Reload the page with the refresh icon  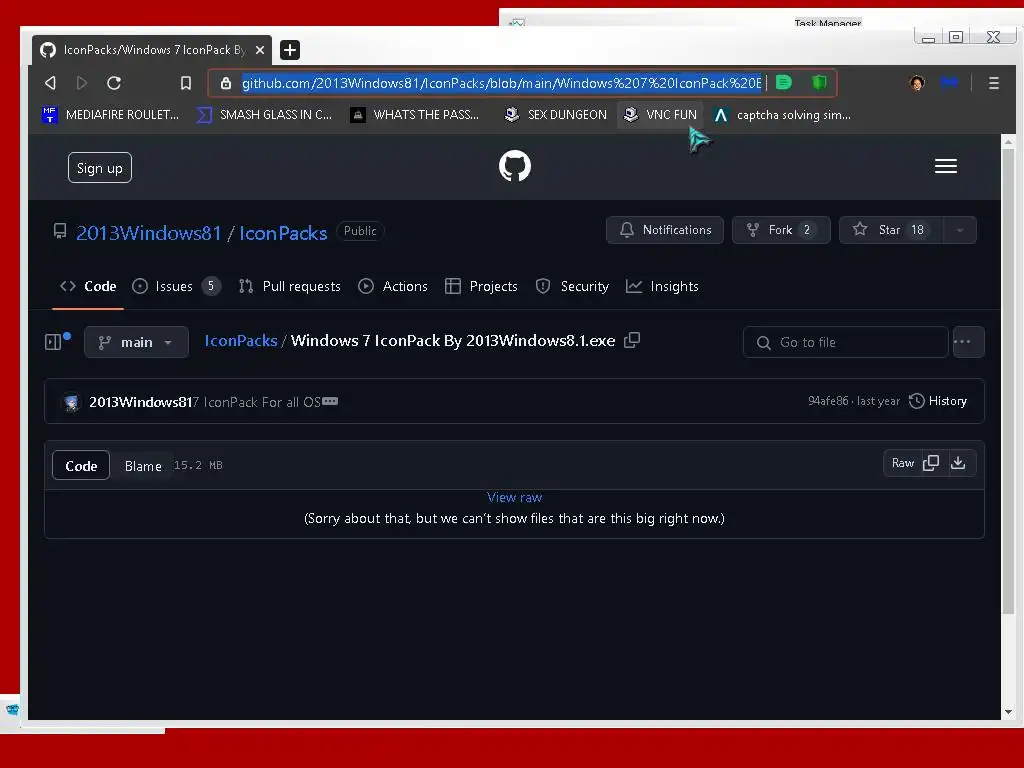tap(114, 83)
